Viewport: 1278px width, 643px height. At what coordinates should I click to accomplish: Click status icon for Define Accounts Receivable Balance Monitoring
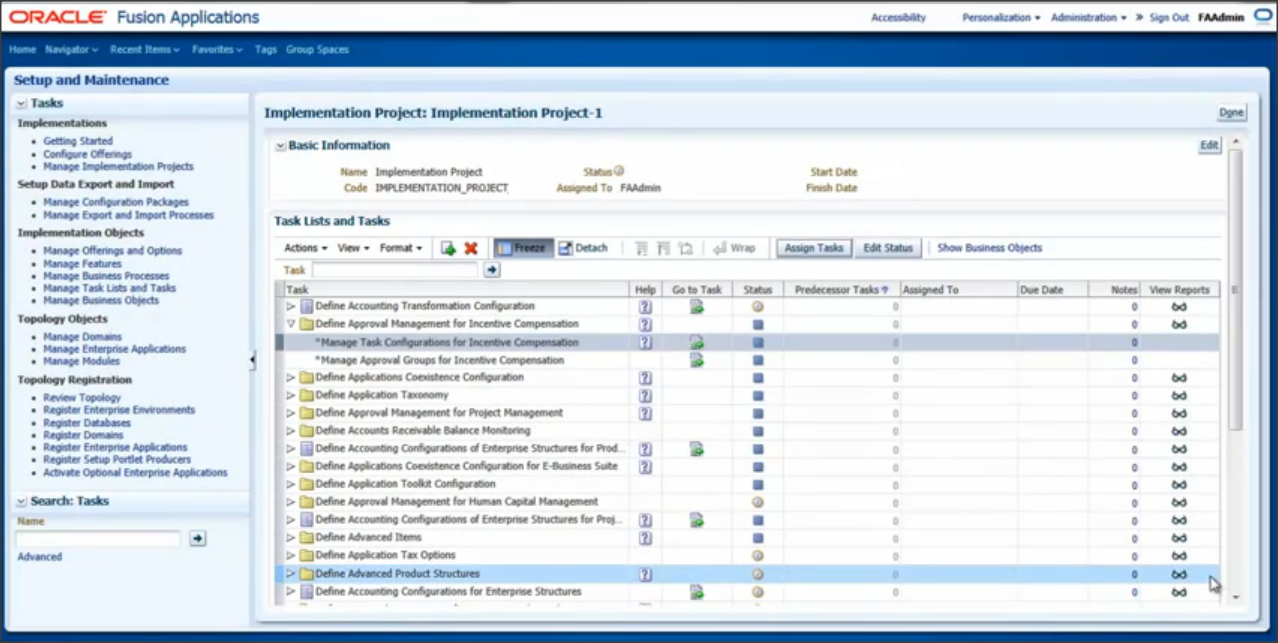[x=758, y=431]
